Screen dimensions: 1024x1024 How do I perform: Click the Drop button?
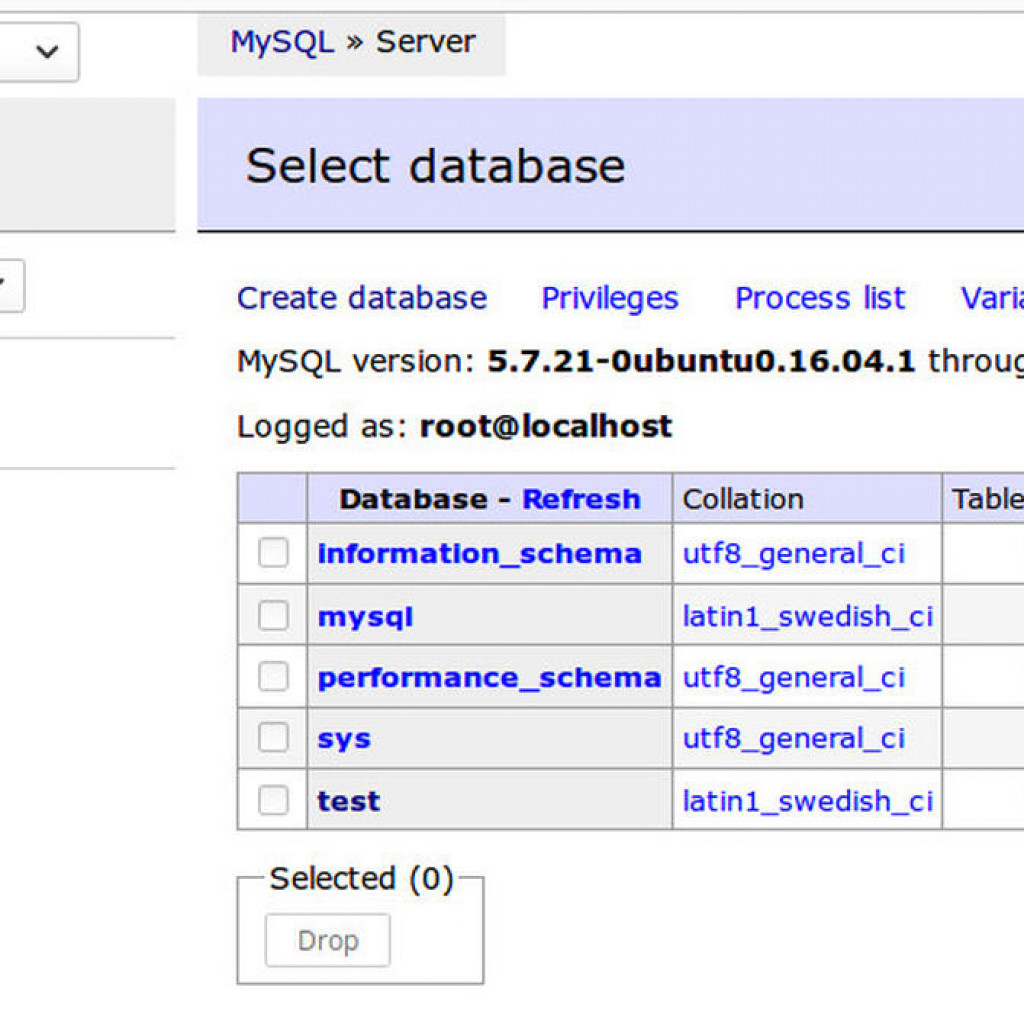(x=328, y=940)
